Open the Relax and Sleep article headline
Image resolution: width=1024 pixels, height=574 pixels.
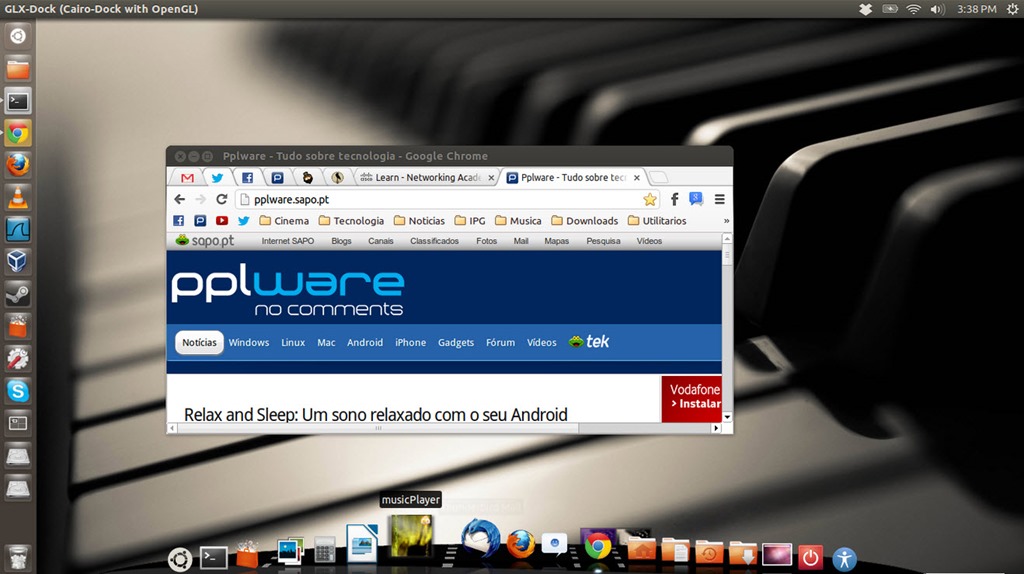[x=376, y=415]
